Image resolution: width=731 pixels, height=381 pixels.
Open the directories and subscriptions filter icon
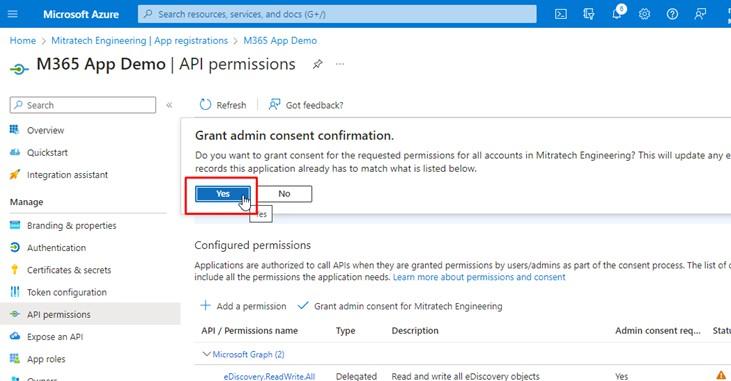[589, 14]
